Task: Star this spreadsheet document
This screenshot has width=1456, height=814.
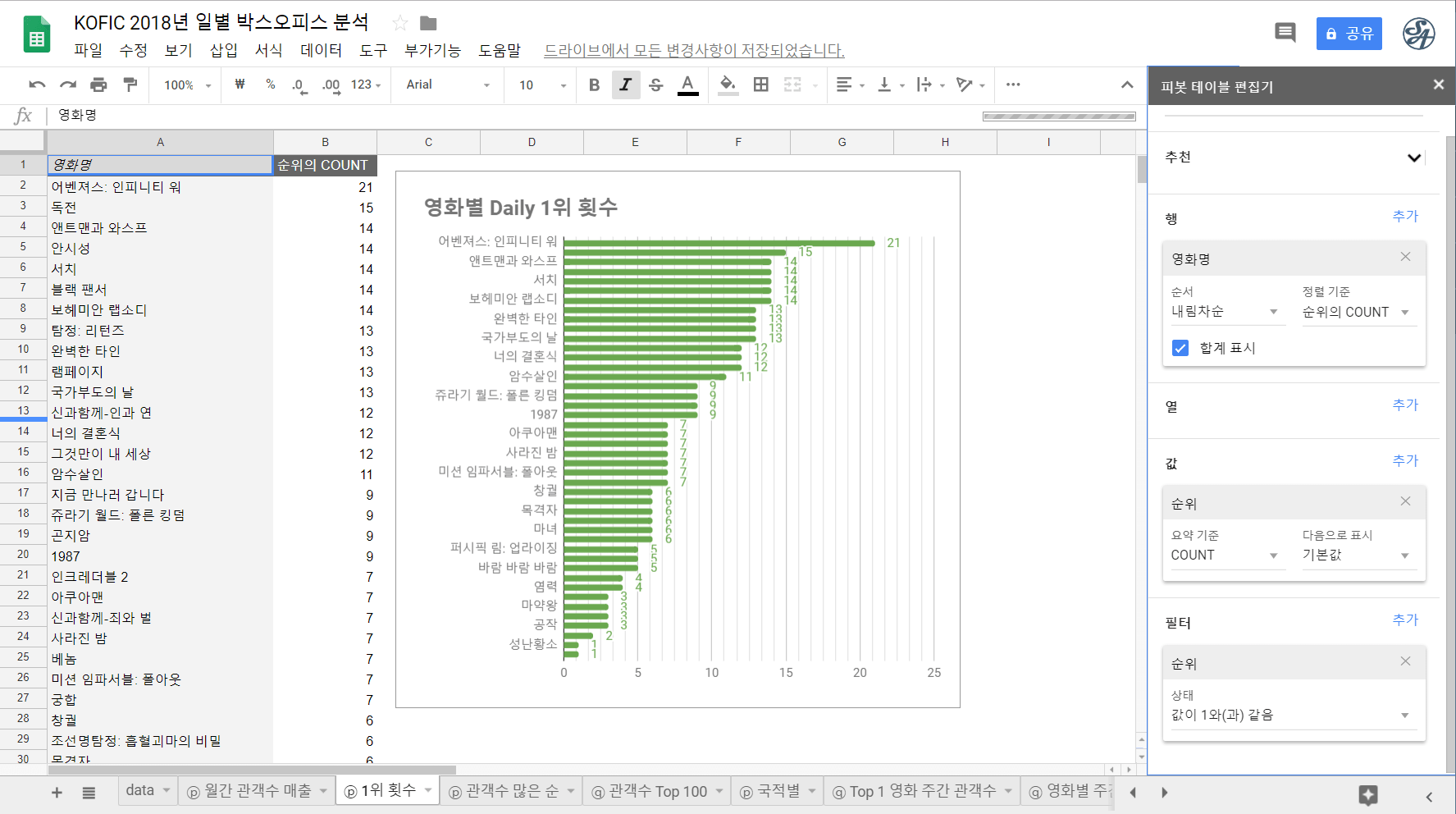Action: tap(399, 23)
